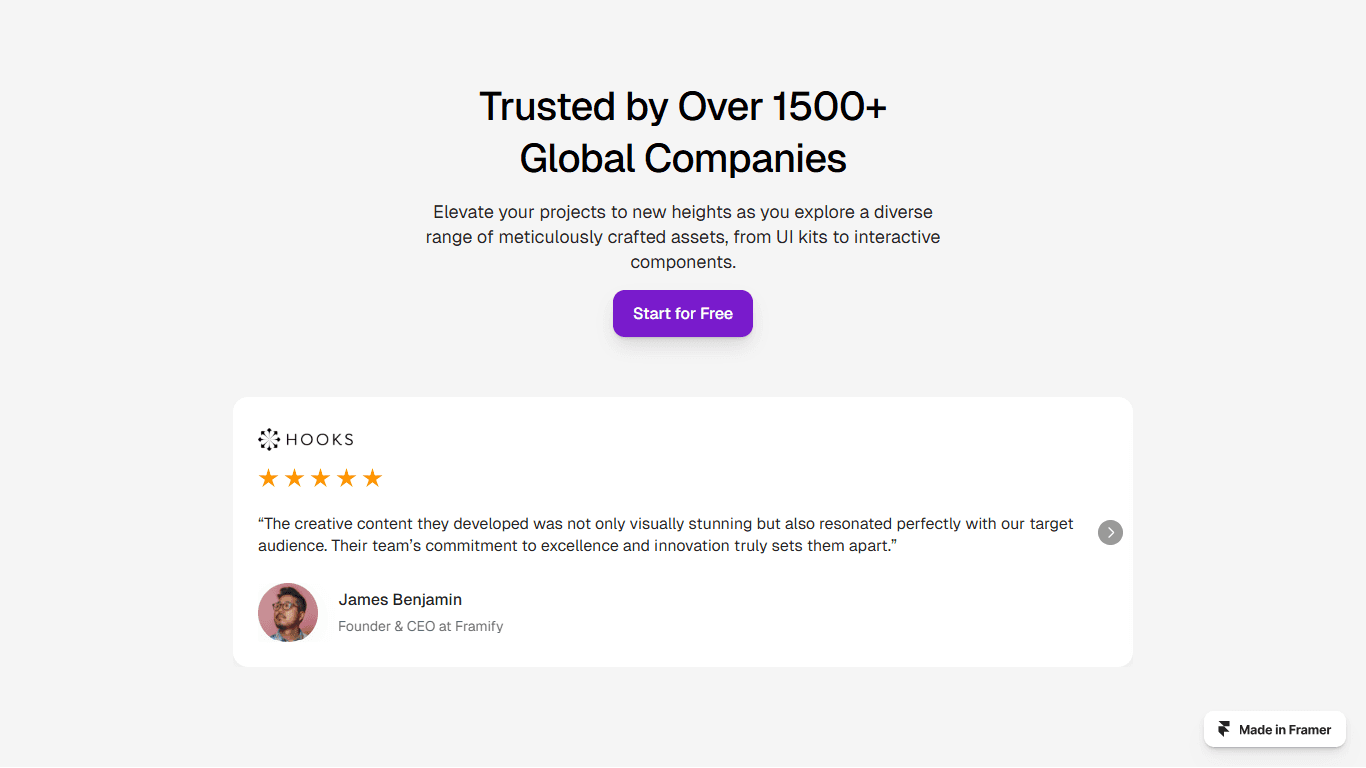Click the word components in the description

(683, 262)
